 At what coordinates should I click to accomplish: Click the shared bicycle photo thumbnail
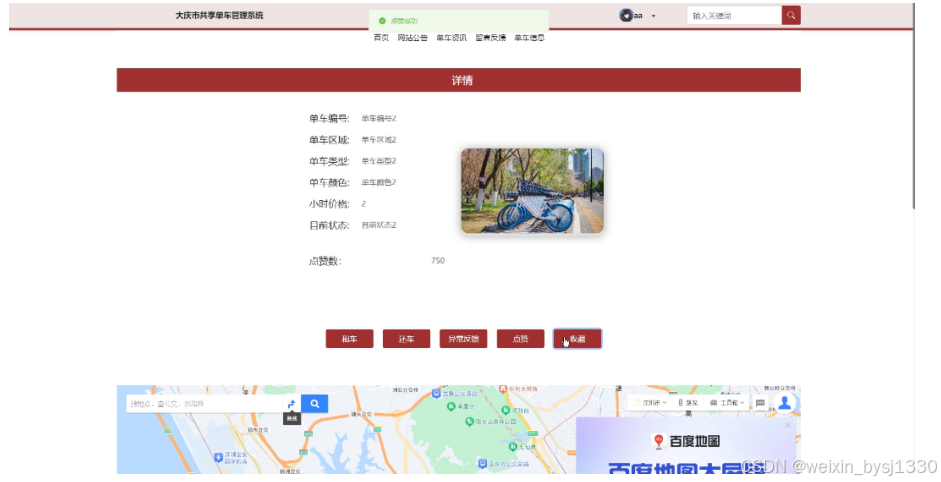532,191
